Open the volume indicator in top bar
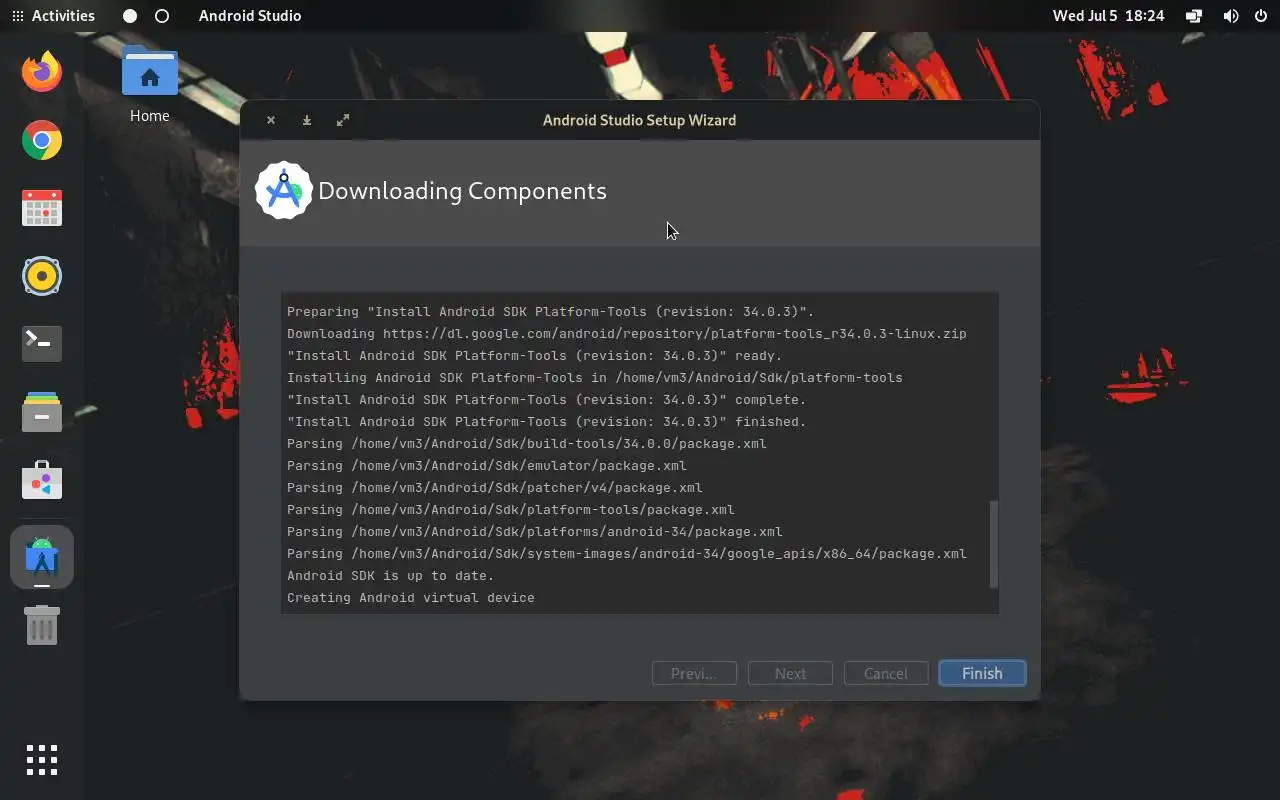The image size is (1280, 800). coord(1231,16)
